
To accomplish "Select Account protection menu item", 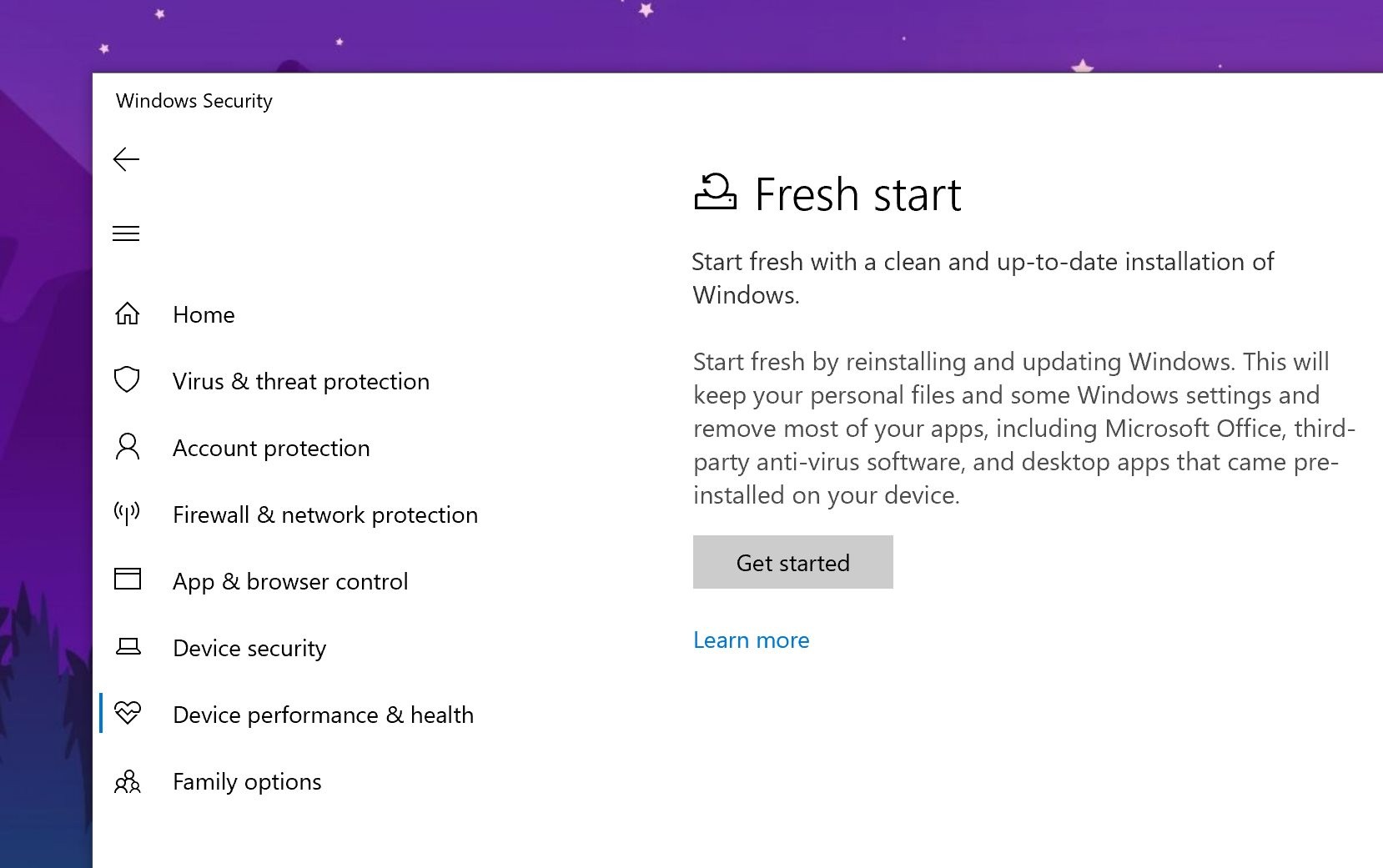I will [271, 448].
